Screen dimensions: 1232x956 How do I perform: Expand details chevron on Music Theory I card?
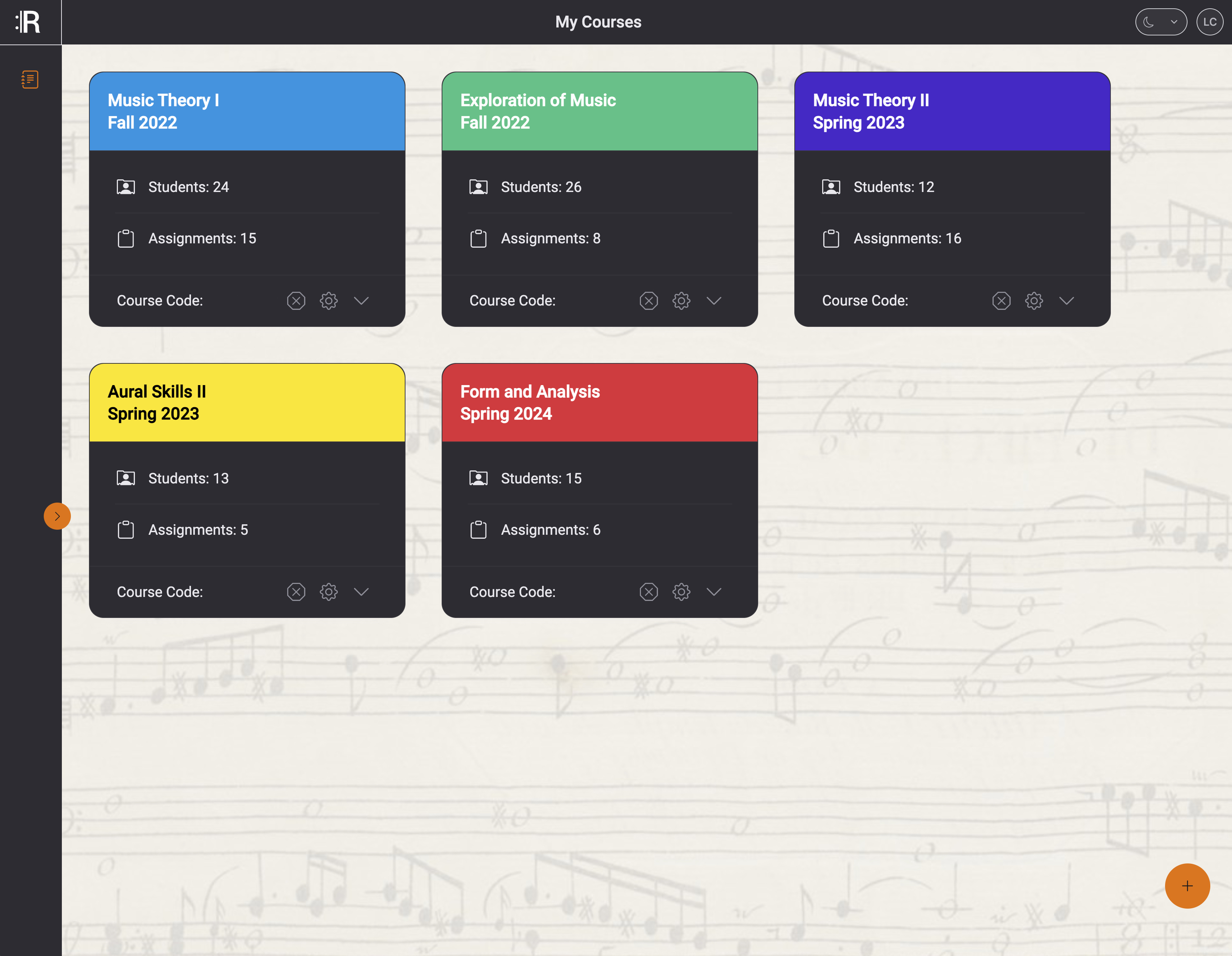[x=361, y=300]
